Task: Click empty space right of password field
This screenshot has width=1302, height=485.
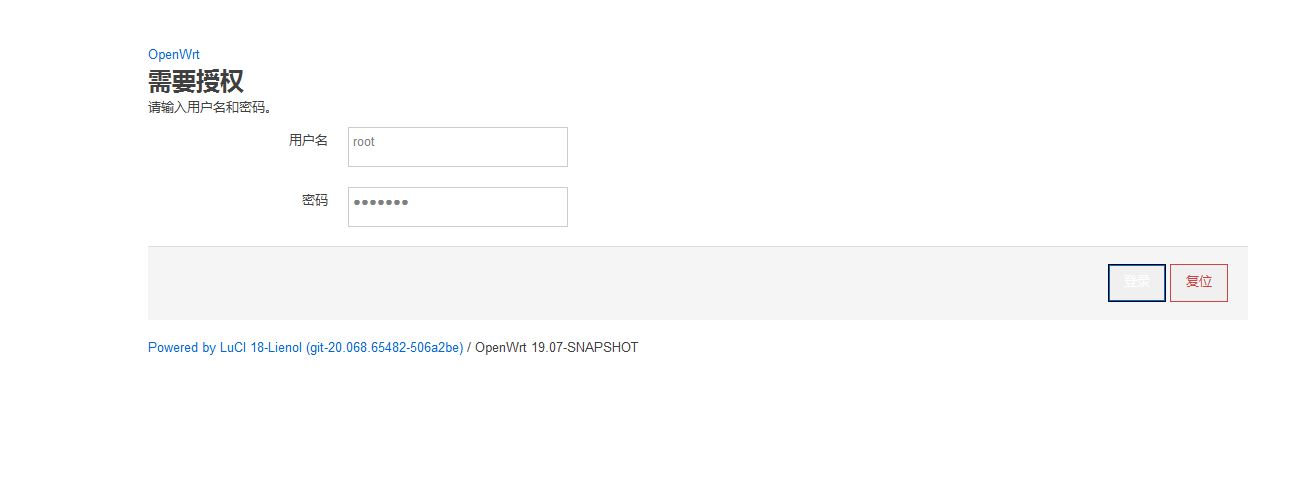Action: tap(800, 207)
